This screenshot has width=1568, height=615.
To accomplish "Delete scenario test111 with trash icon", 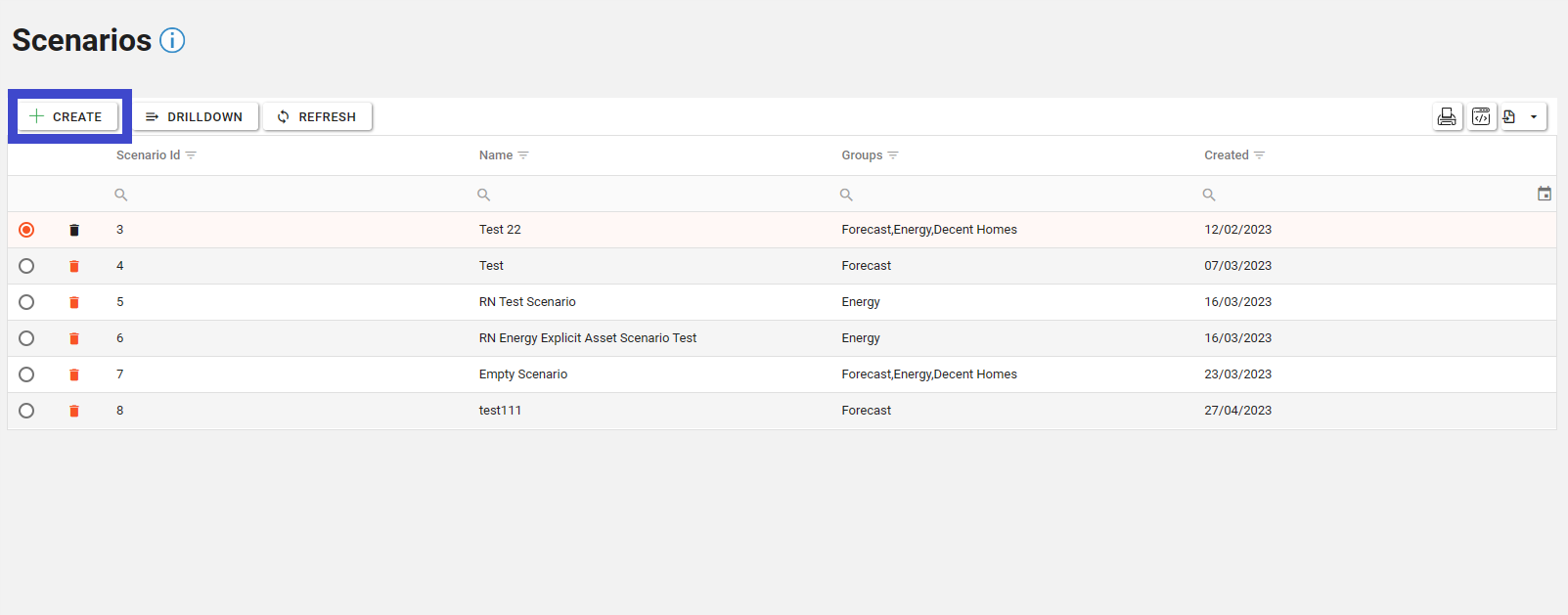I will point(74,411).
